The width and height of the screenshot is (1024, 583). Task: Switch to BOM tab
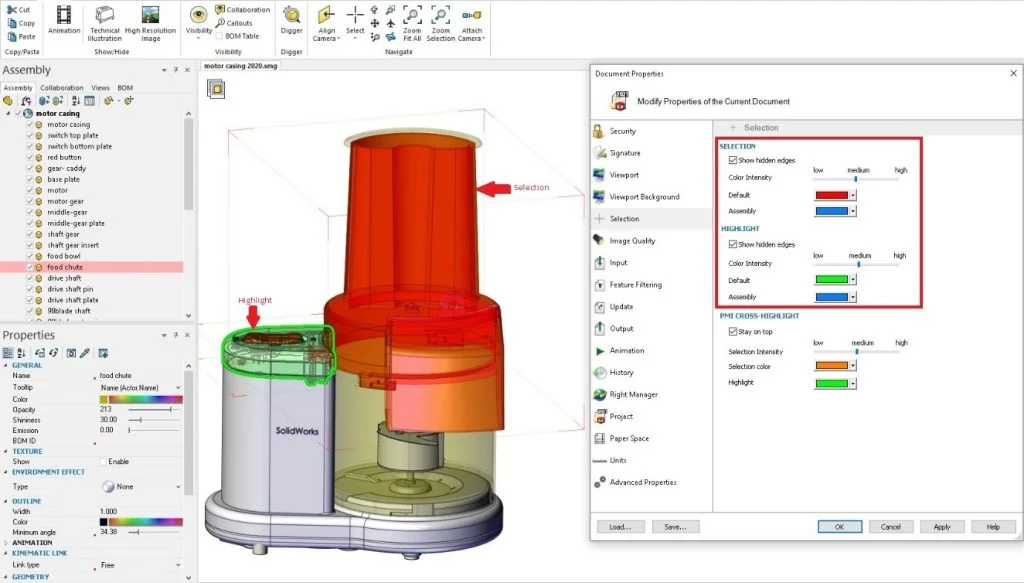125,87
